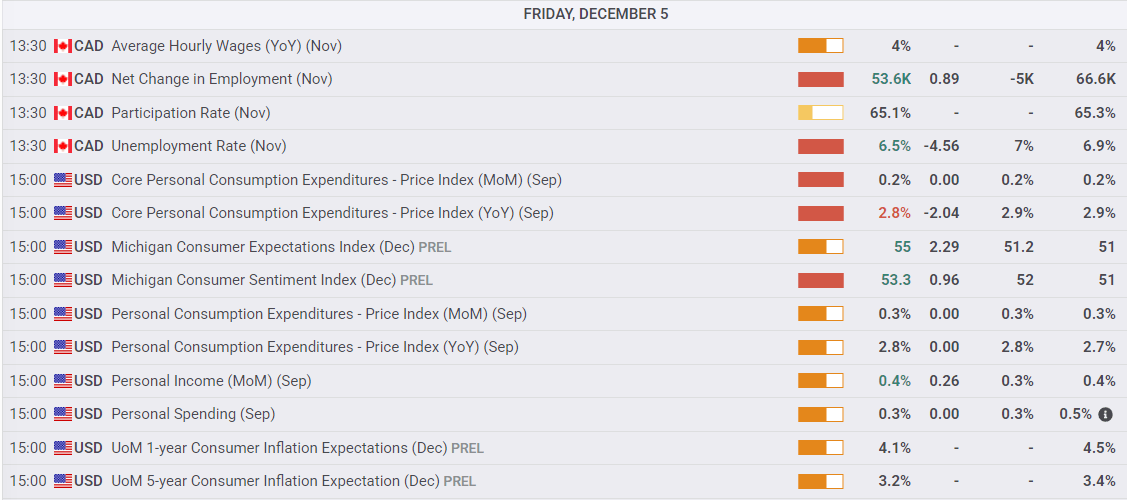Expand Core Personal Consumption Expenditures MoM row
The width and height of the screenshot is (1127, 500).
(x=336, y=180)
